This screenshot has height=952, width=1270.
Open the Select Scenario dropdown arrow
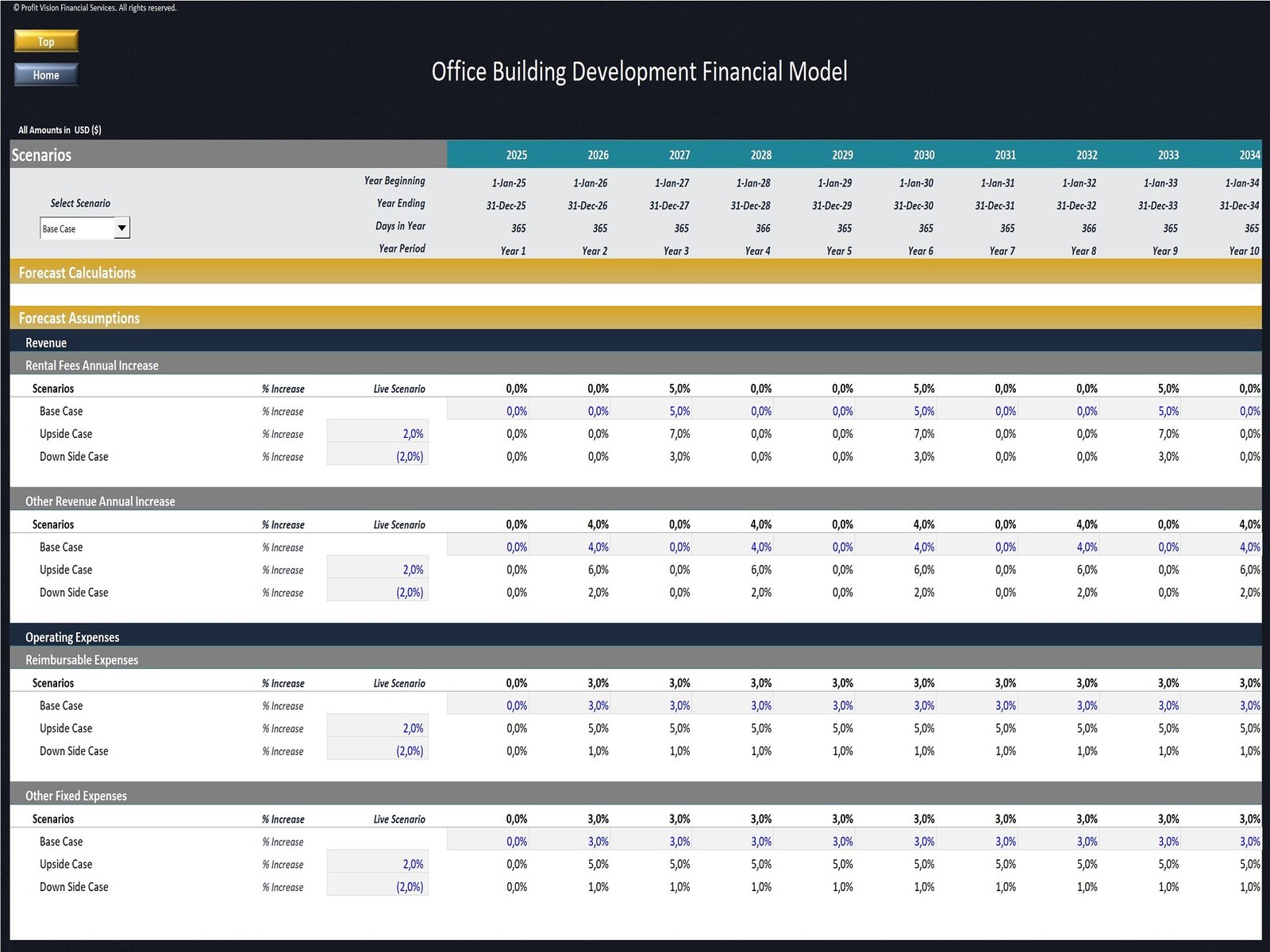coord(121,228)
